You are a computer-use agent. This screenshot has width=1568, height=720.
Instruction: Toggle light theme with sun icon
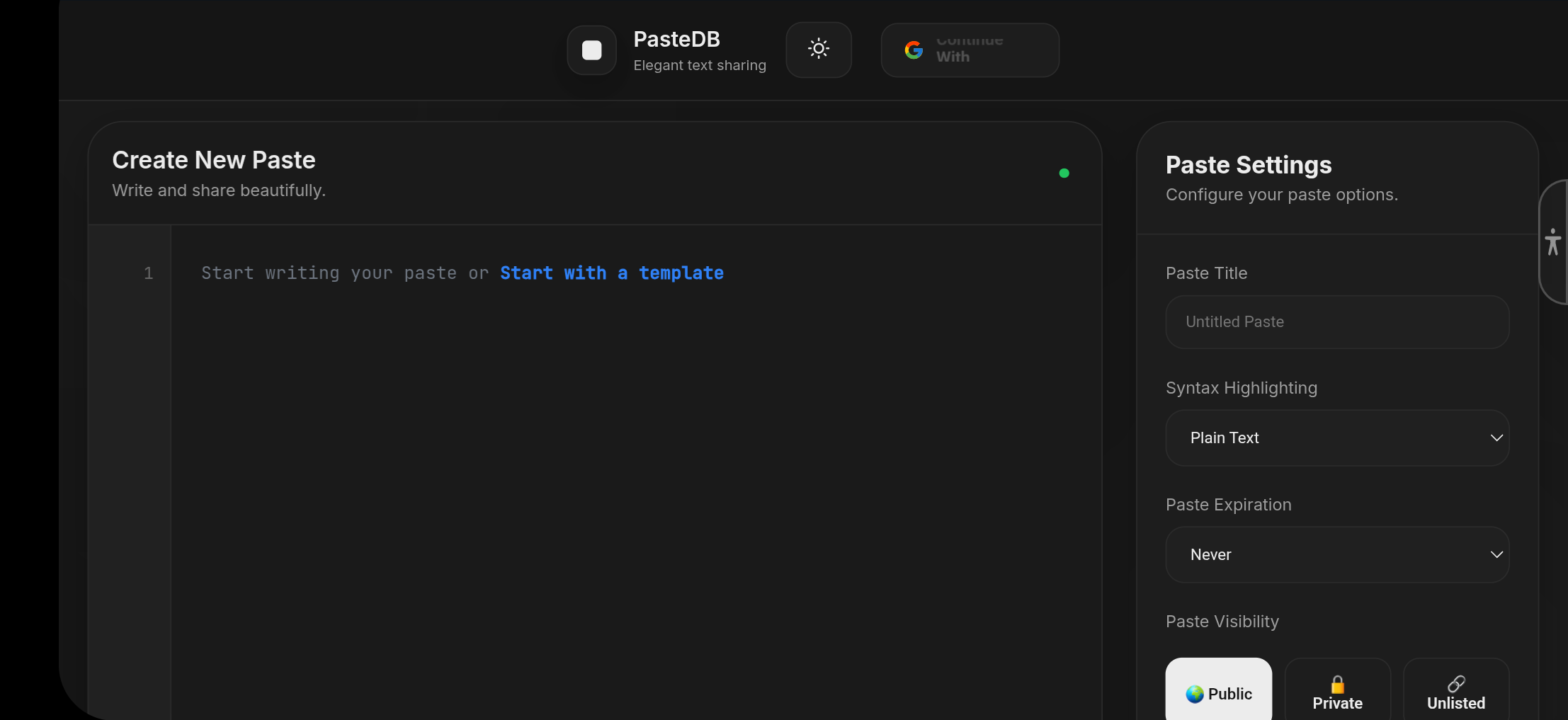tap(819, 50)
